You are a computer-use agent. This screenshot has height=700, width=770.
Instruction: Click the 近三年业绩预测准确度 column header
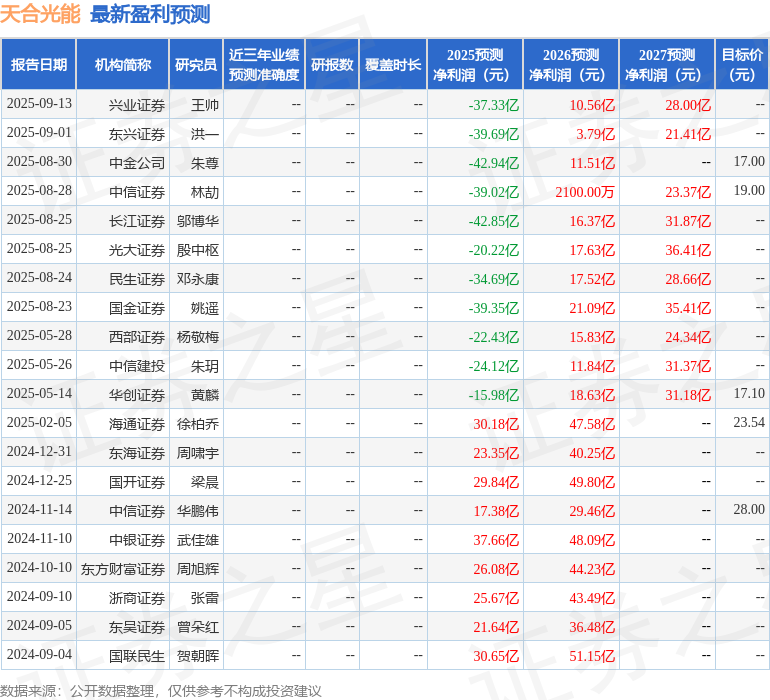point(263,65)
